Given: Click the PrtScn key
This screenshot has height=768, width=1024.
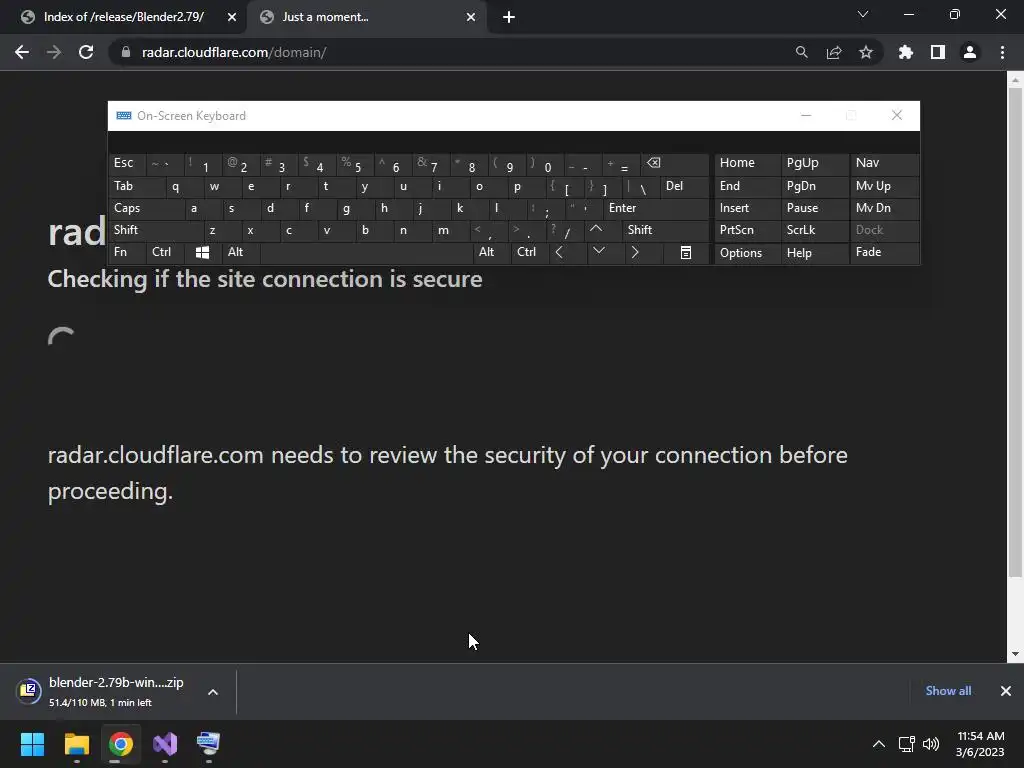Looking at the screenshot, I should pyautogui.click(x=748, y=230).
